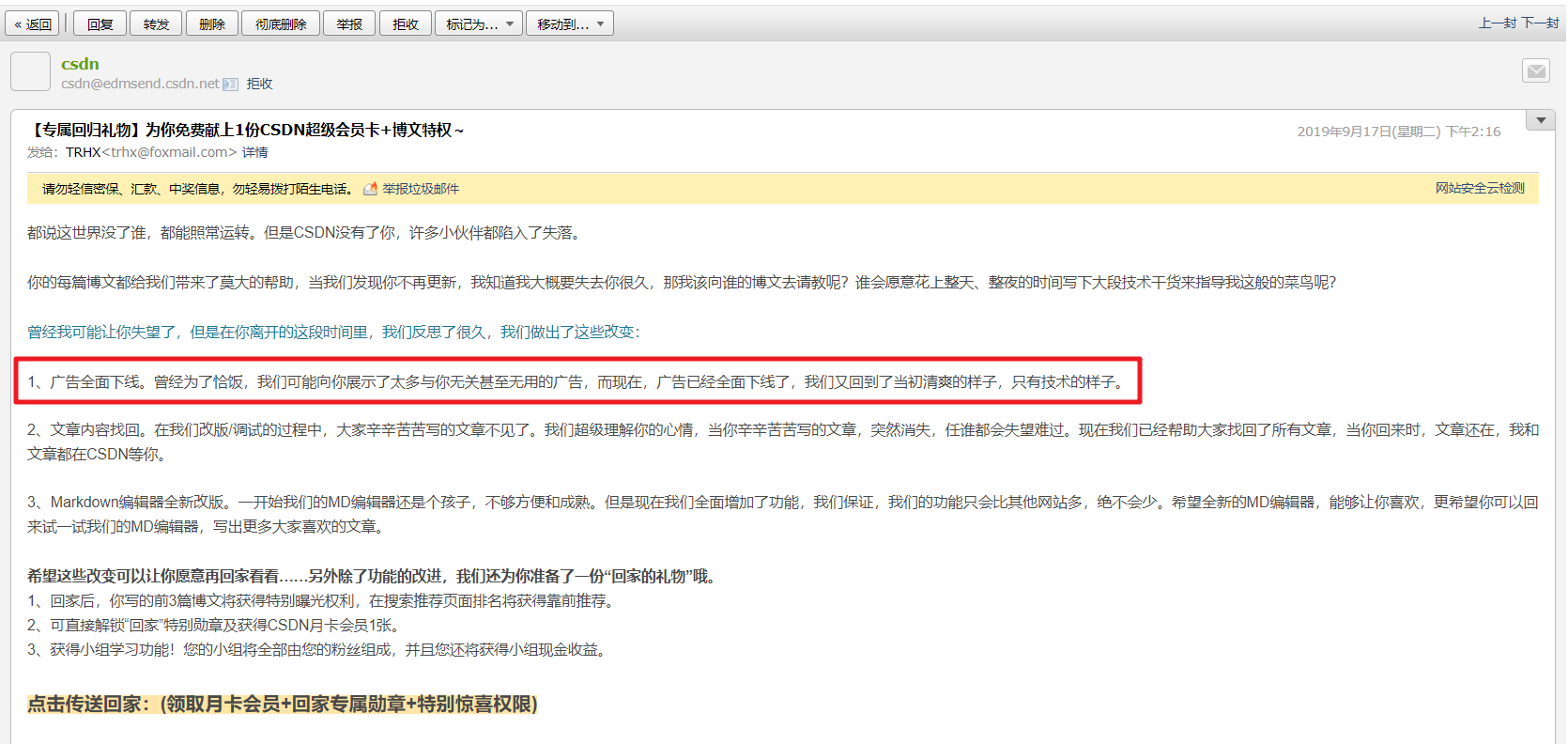1568x744 pixels.
Task: Click the envelope icon at the right
Action: coord(1536,70)
